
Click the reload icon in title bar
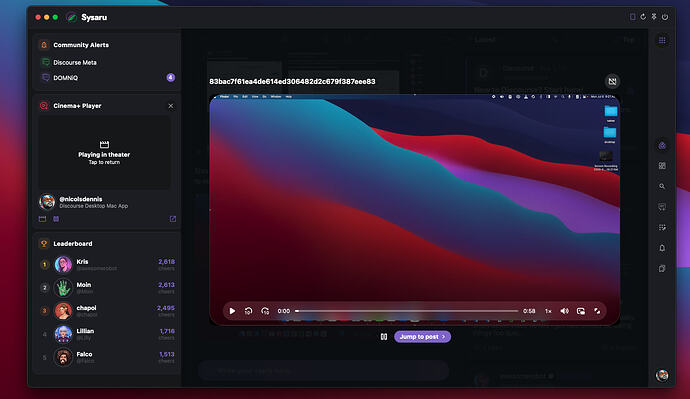tap(643, 17)
